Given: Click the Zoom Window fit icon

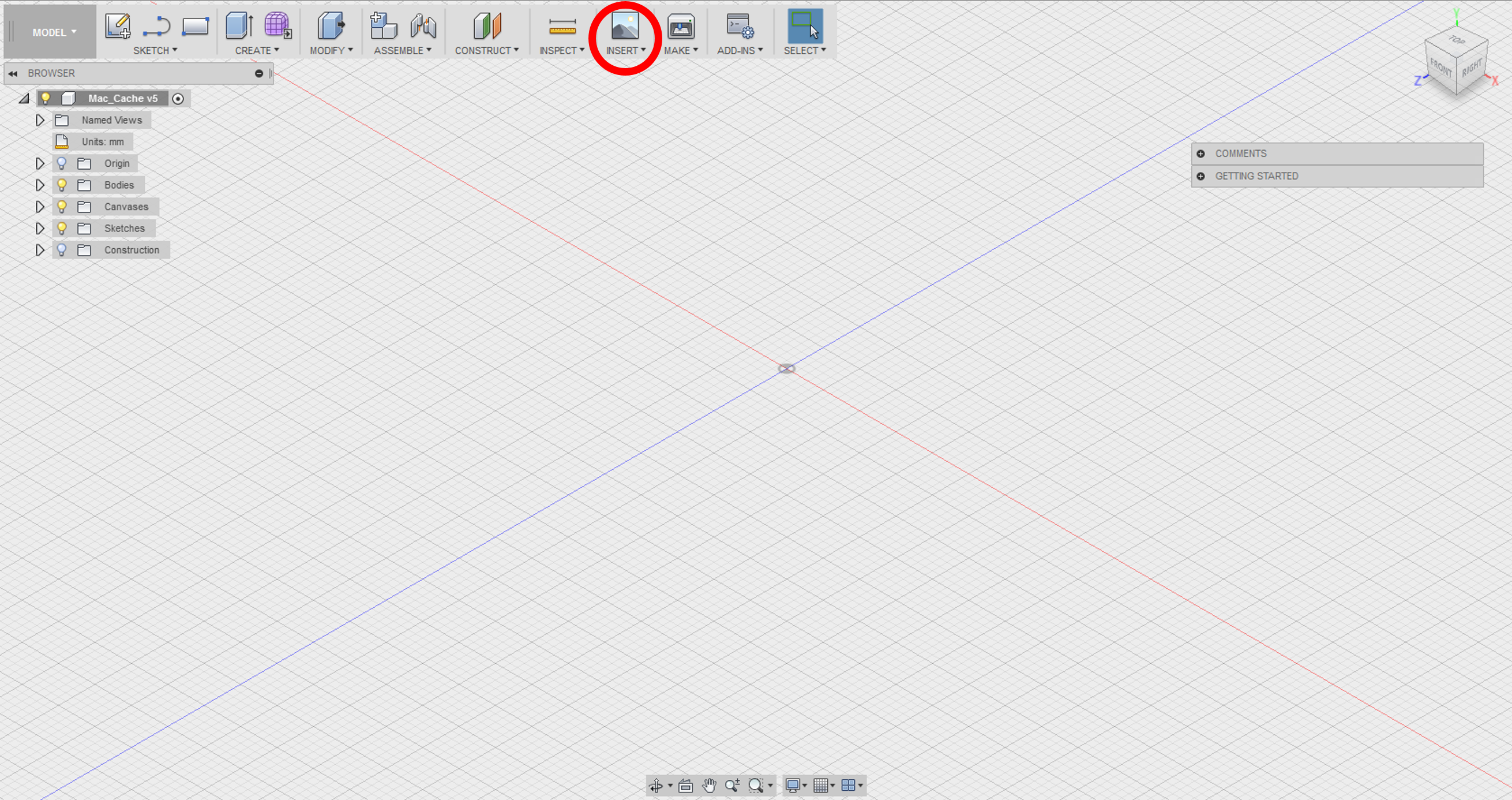Looking at the screenshot, I should [x=756, y=786].
